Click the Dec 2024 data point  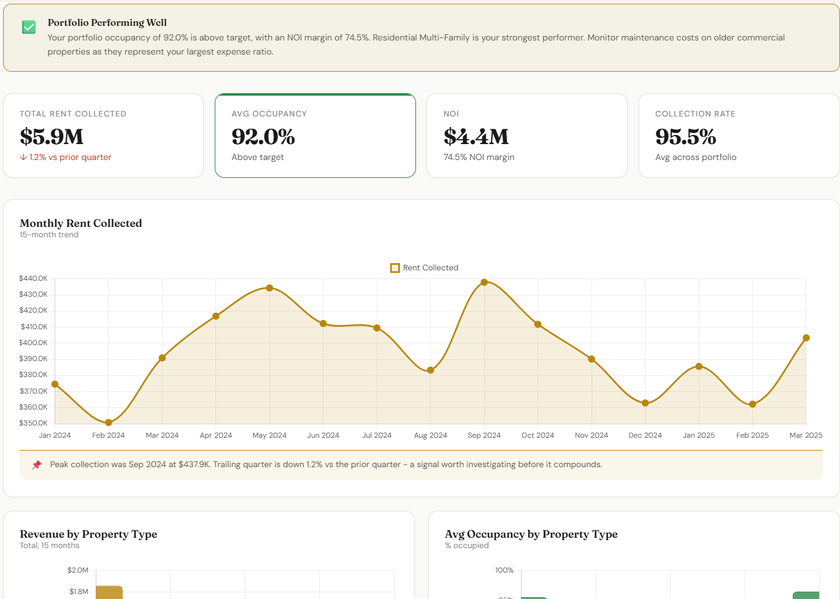pyautogui.click(x=645, y=403)
